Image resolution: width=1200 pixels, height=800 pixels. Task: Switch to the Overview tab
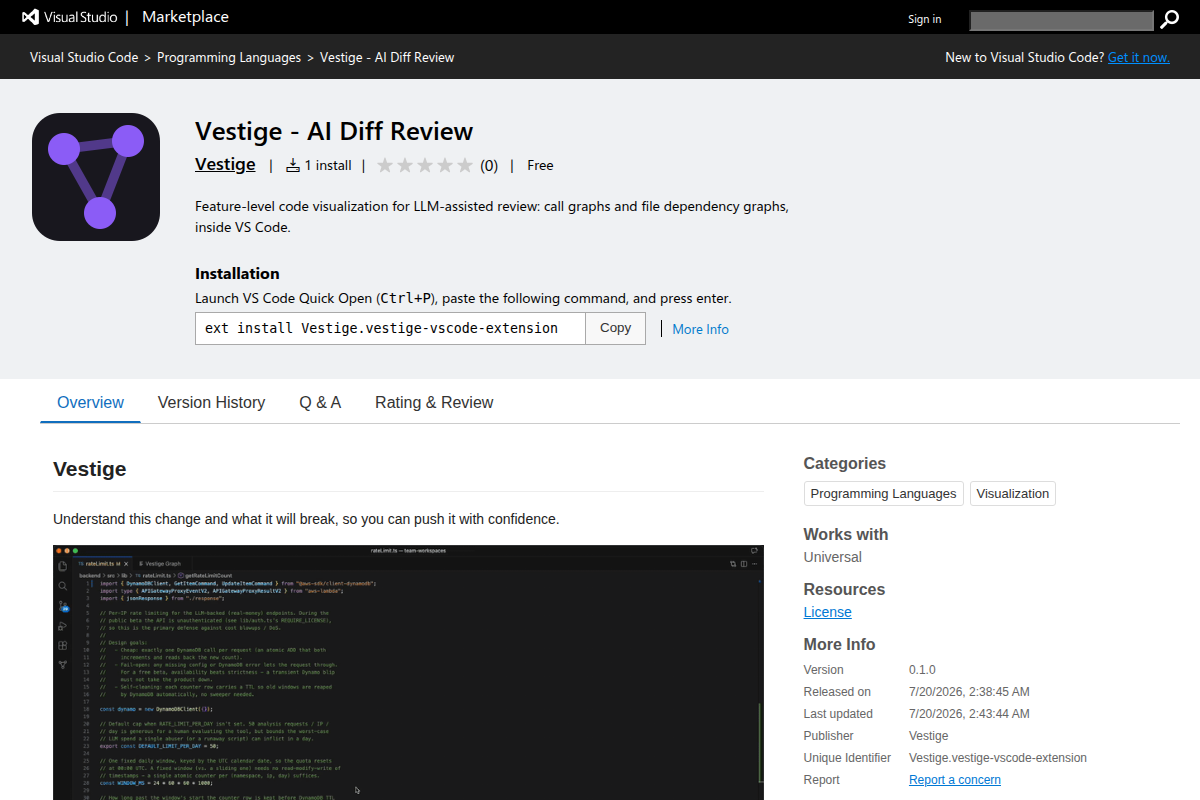(x=90, y=402)
